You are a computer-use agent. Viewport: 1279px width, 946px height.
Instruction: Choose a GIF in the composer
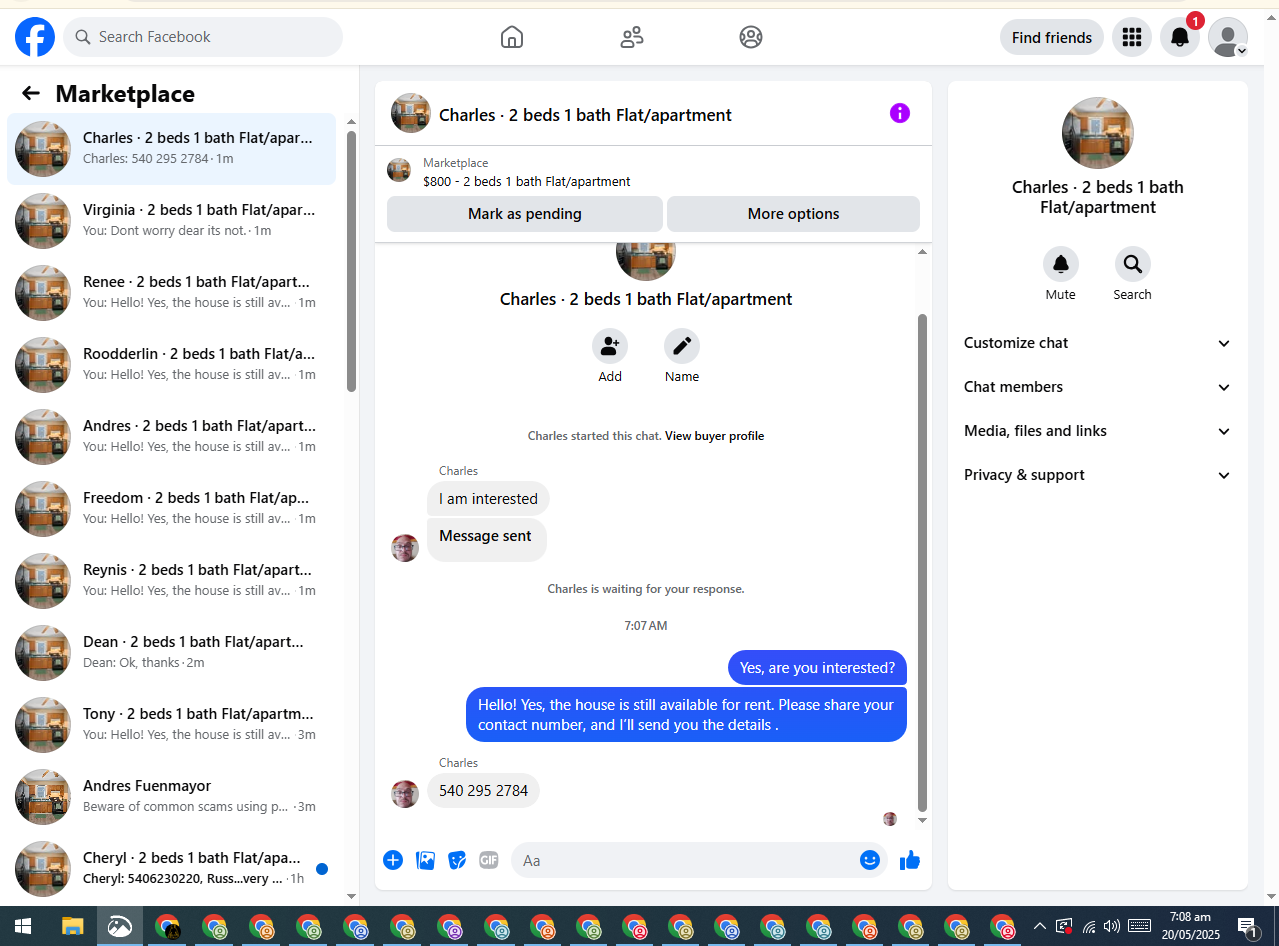[489, 860]
